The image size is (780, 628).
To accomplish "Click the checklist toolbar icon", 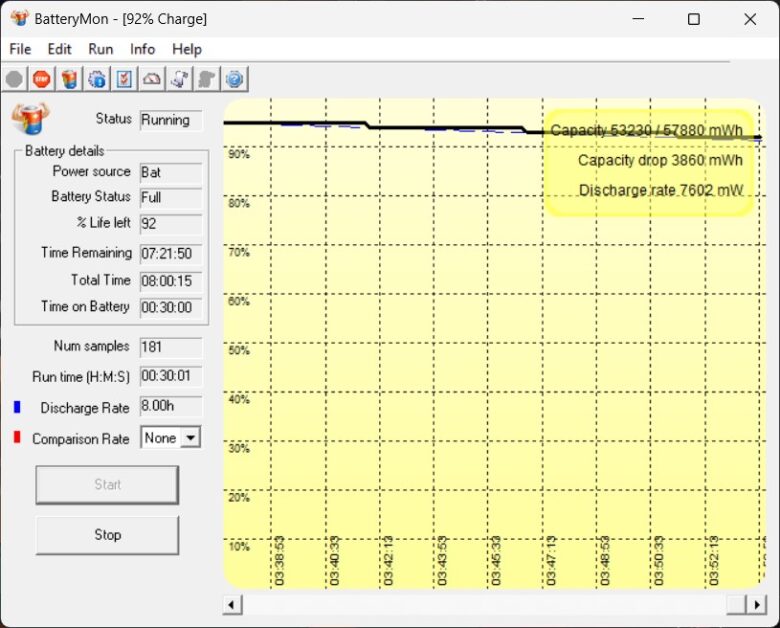I will click(124, 79).
